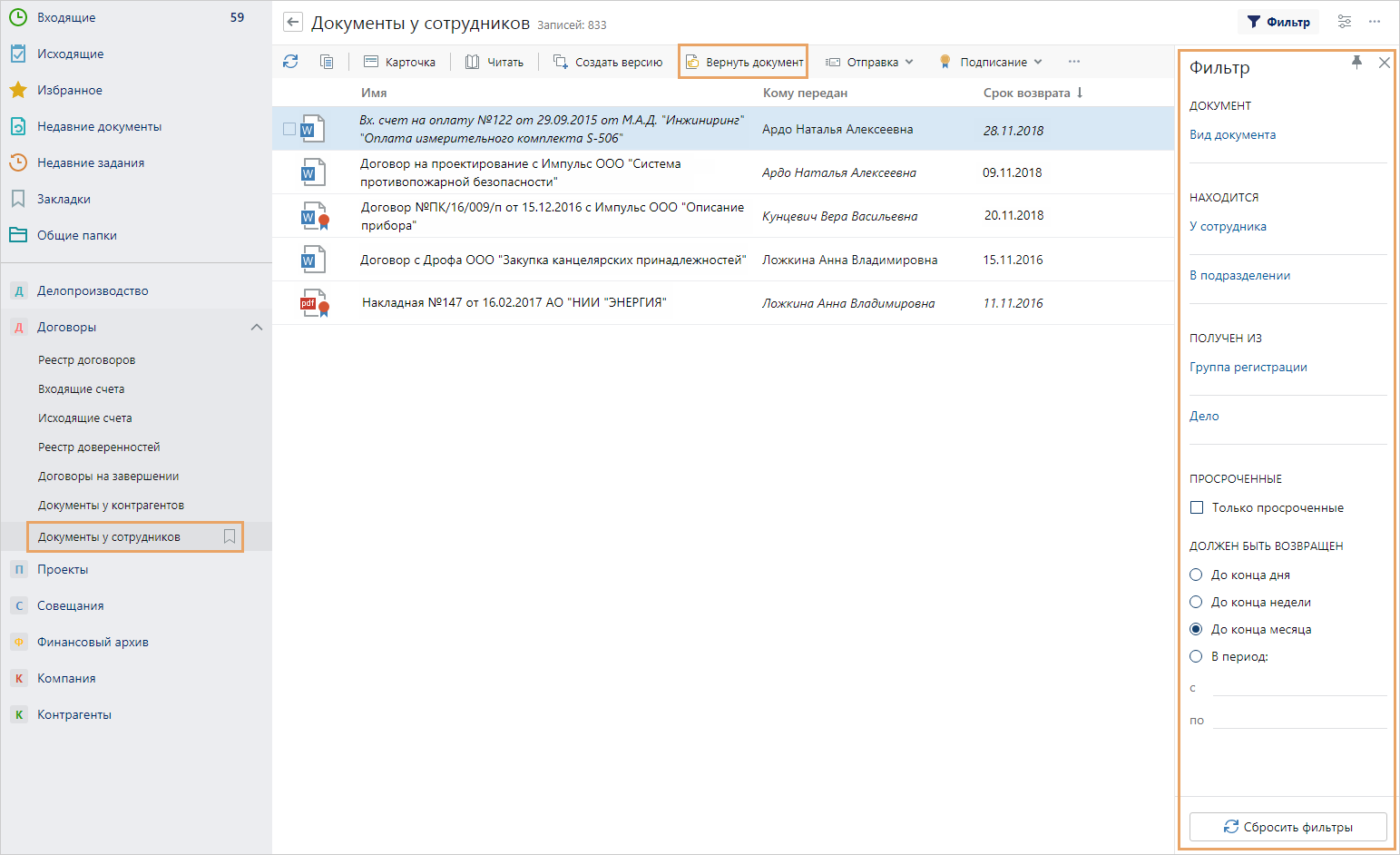Click the back arrow next to the title
This screenshot has width=1400, height=855.
click(292, 23)
